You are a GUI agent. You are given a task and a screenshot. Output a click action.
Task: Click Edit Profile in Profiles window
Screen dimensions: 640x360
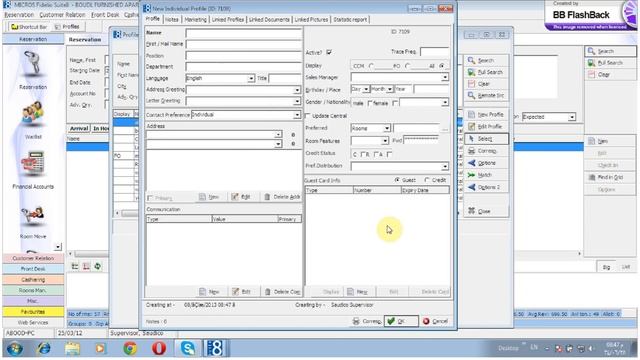point(486,127)
